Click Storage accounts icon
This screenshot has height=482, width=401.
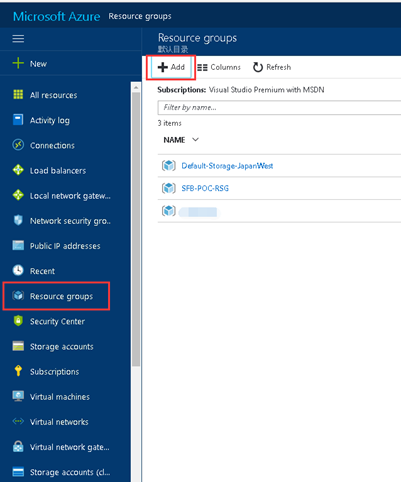(x=18, y=346)
